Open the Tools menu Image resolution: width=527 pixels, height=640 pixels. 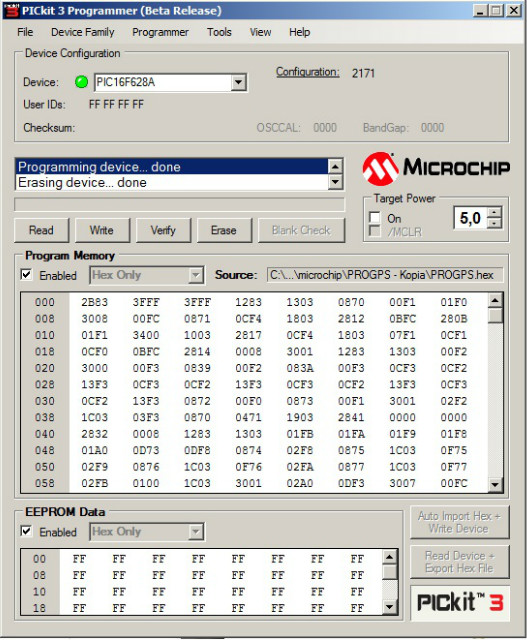pos(219,32)
